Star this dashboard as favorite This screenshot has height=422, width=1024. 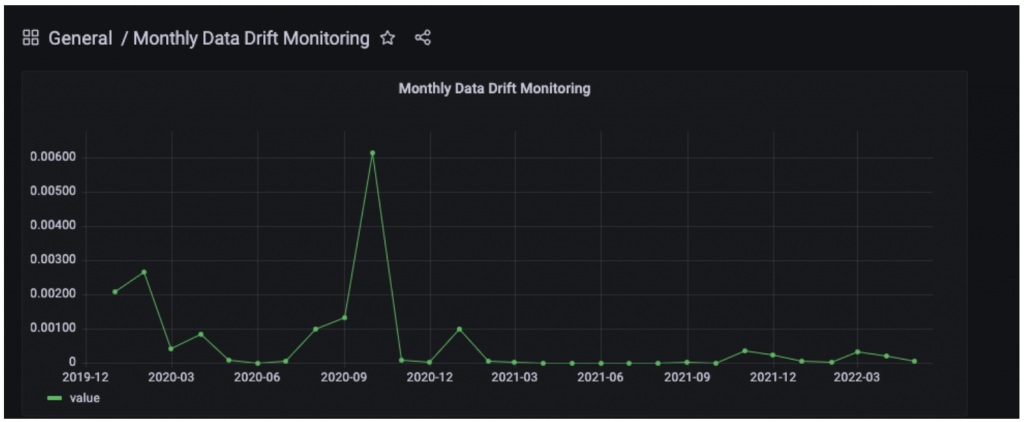tap(388, 39)
